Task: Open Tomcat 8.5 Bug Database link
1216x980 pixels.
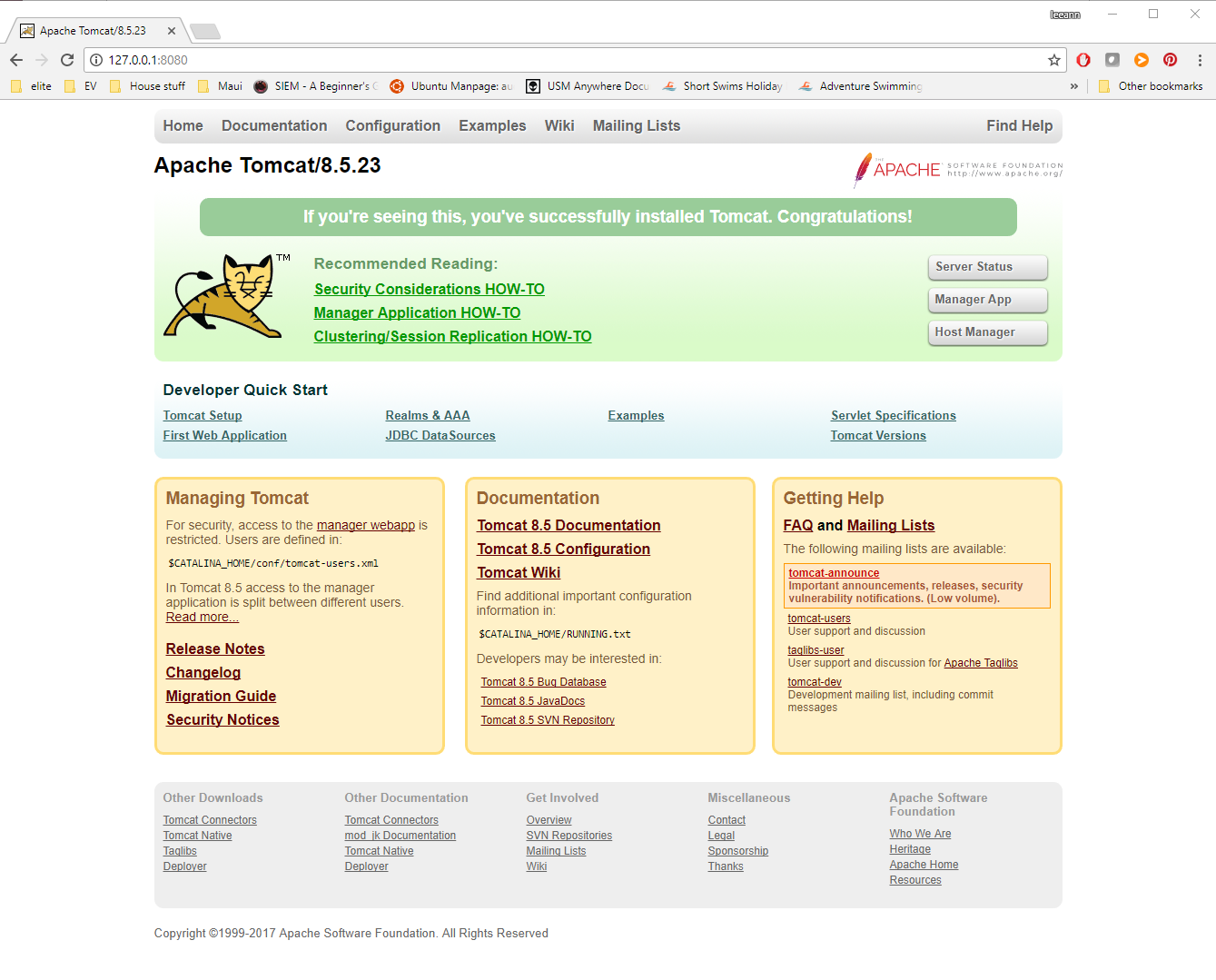Action: (544, 682)
